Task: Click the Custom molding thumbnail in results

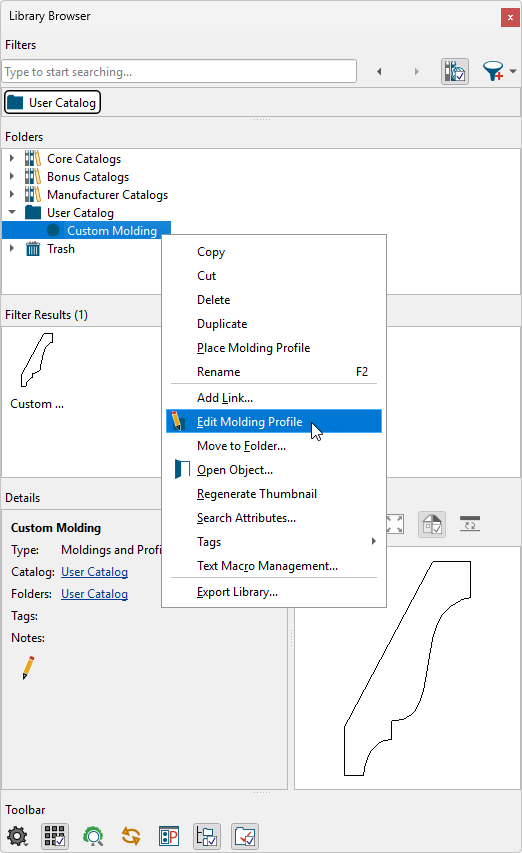Action: click(x=37, y=360)
